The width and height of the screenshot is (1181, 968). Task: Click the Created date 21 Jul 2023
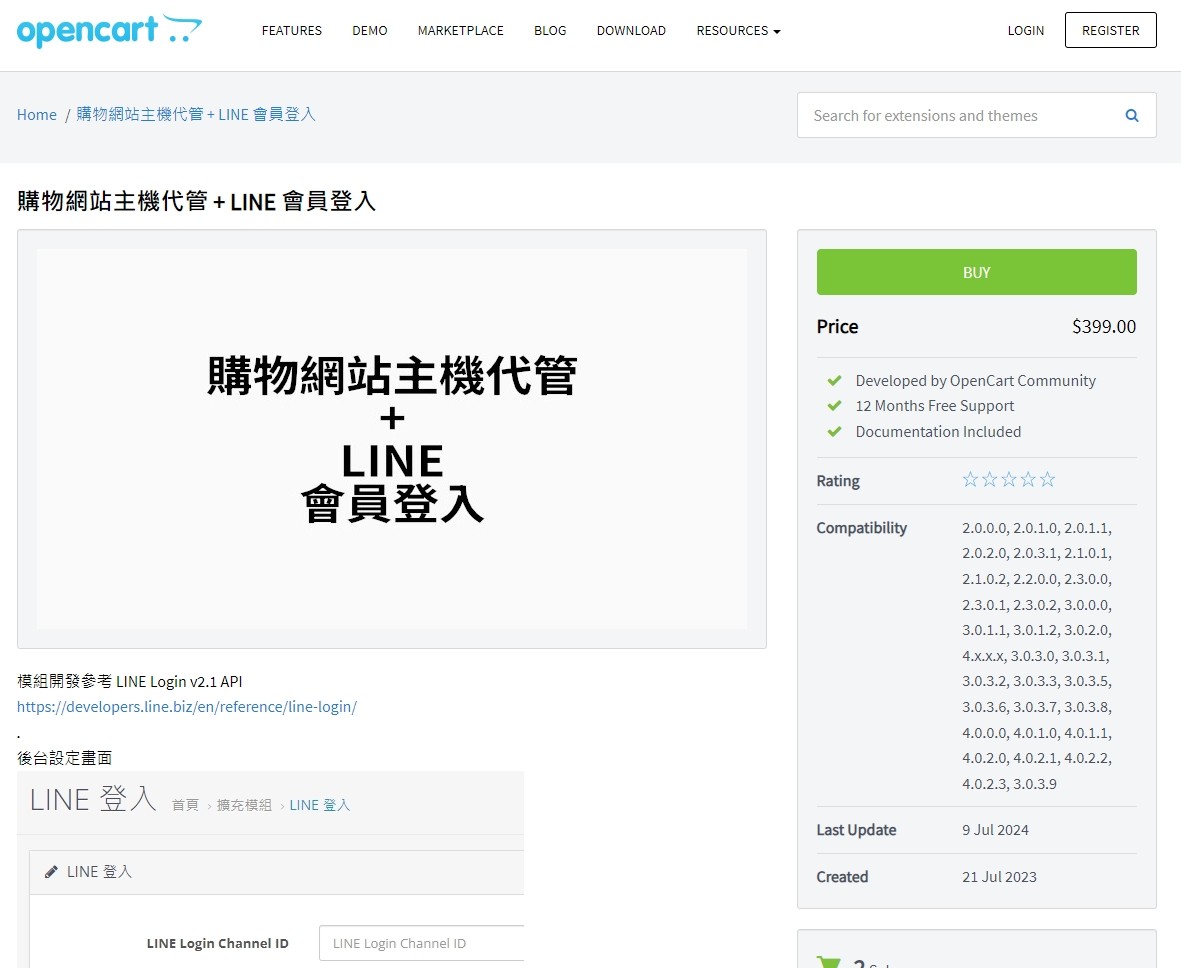pyautogui.click(x=999, y=877)
